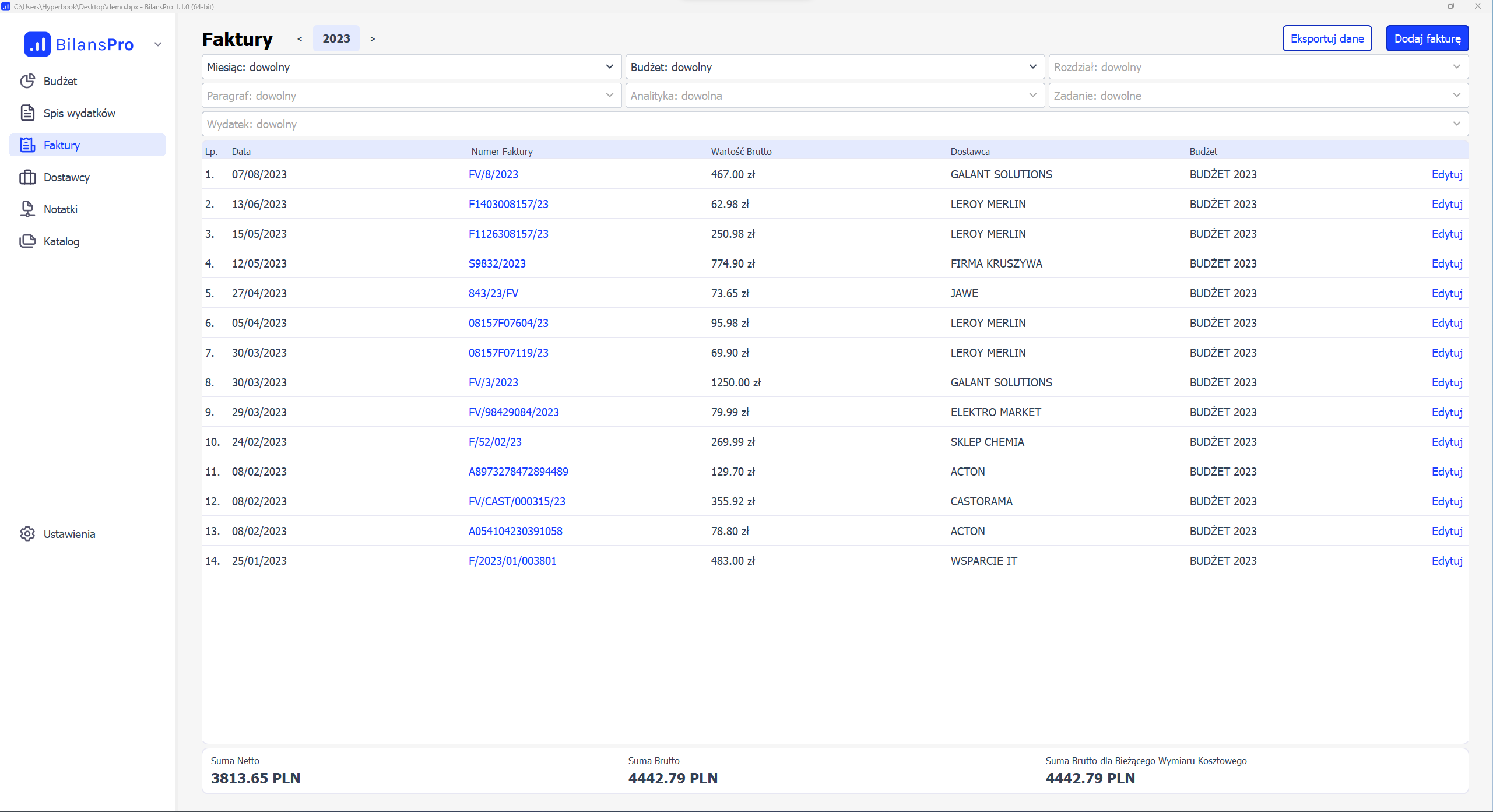Open the Miesiąc: dowolny dropdown
This screenshot has width=1493, height=812.
(410, 67)
